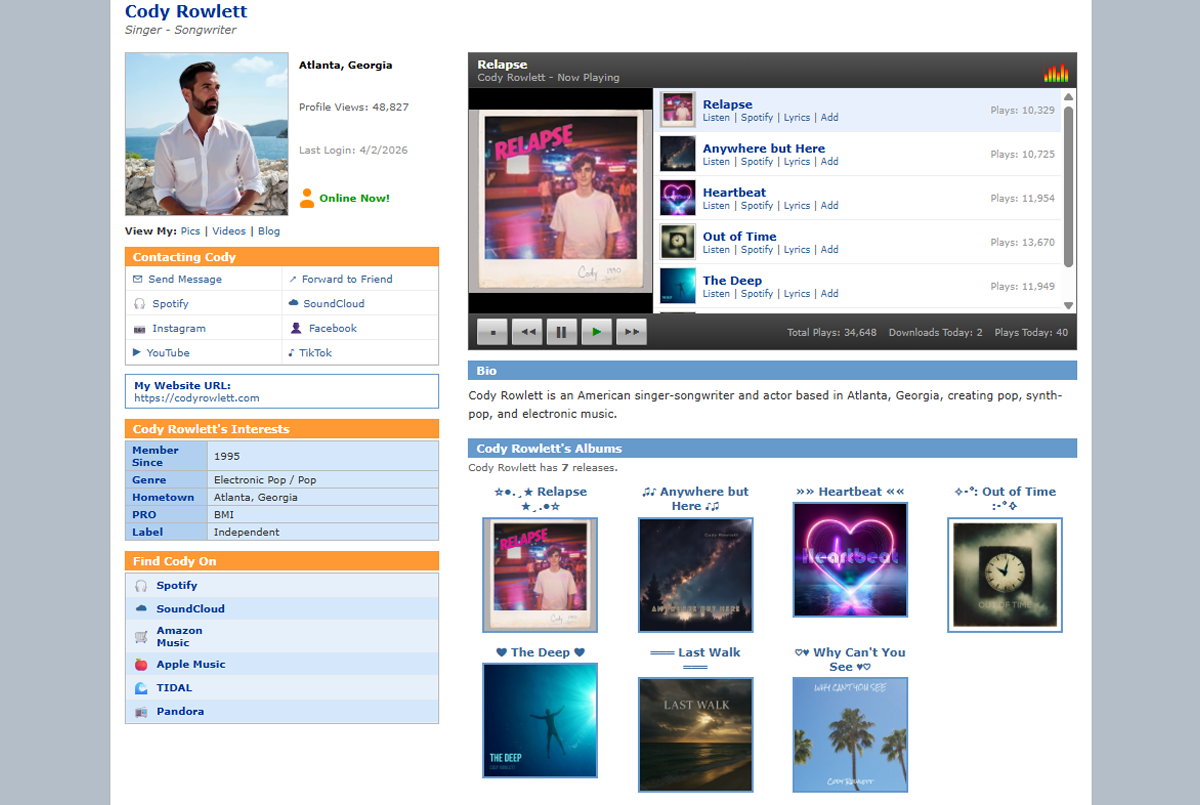Click the Apple Music apple icon

pyautogui.click(x=141, y=665)
